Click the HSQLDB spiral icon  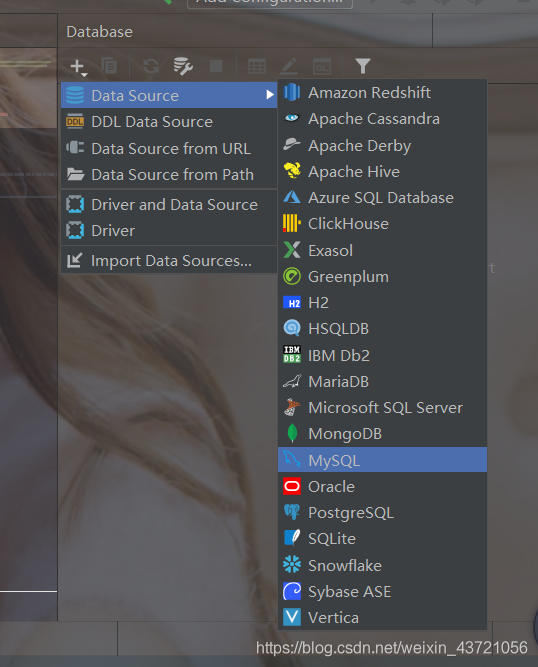[292, 328]
